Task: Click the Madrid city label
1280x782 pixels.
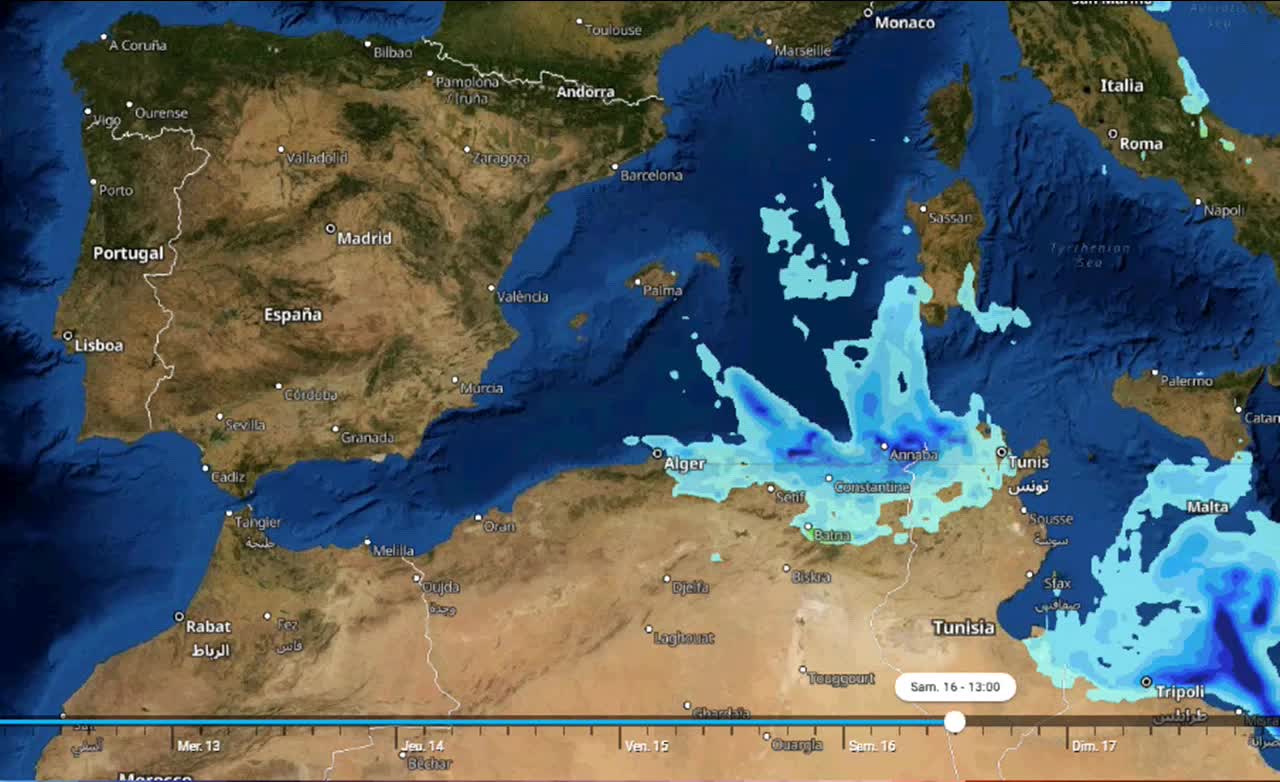Action: point(364,238)
